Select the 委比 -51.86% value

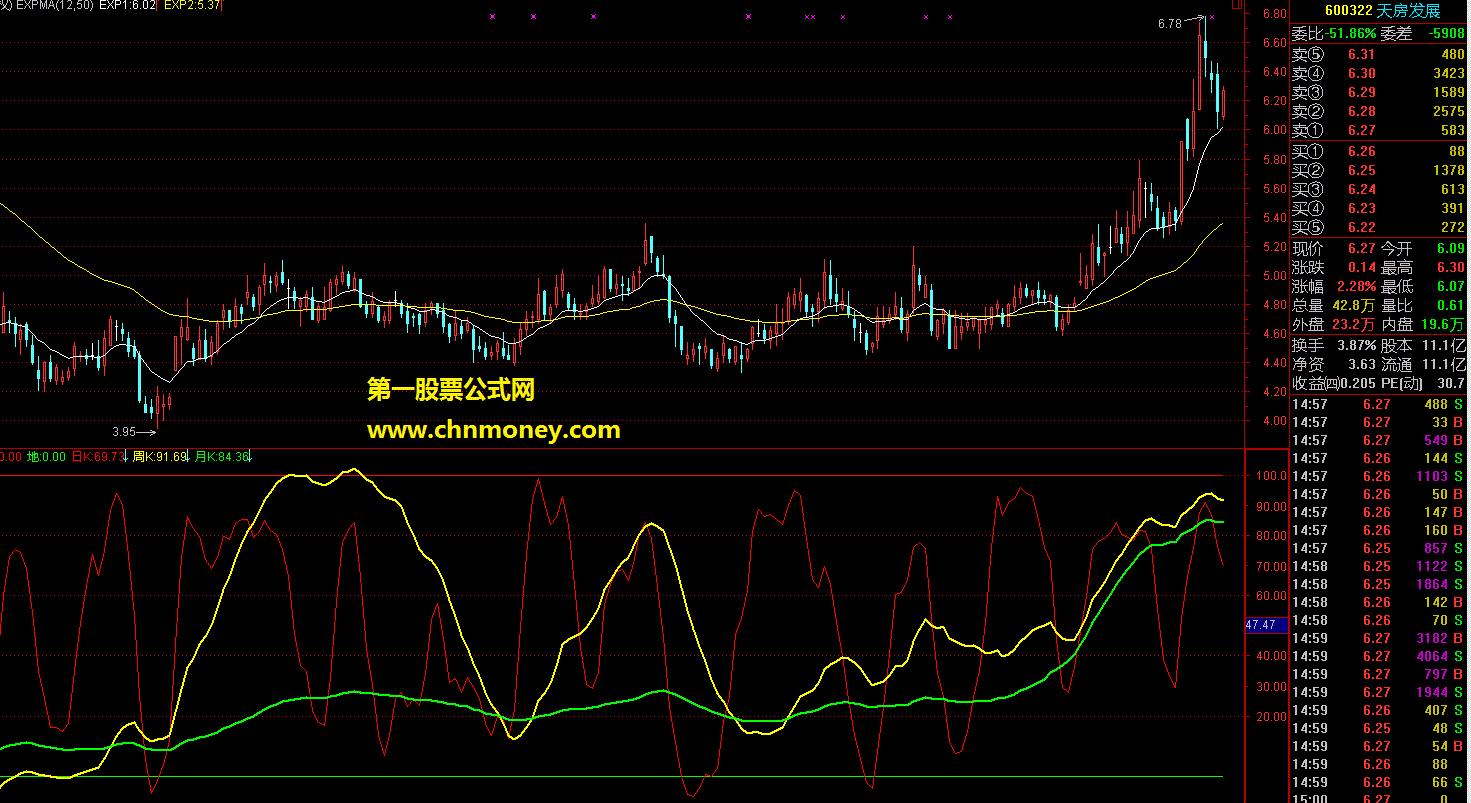[x=1349, y=34]
